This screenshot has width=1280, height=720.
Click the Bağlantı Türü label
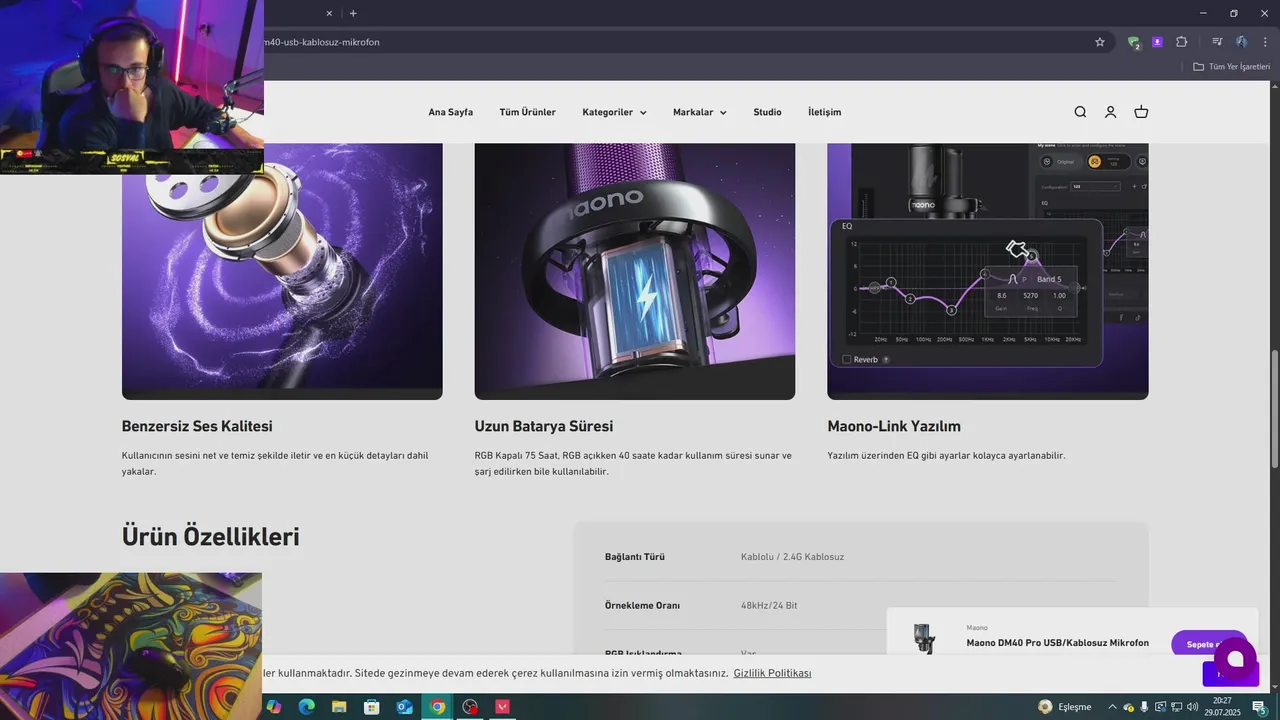coord(635,557)
